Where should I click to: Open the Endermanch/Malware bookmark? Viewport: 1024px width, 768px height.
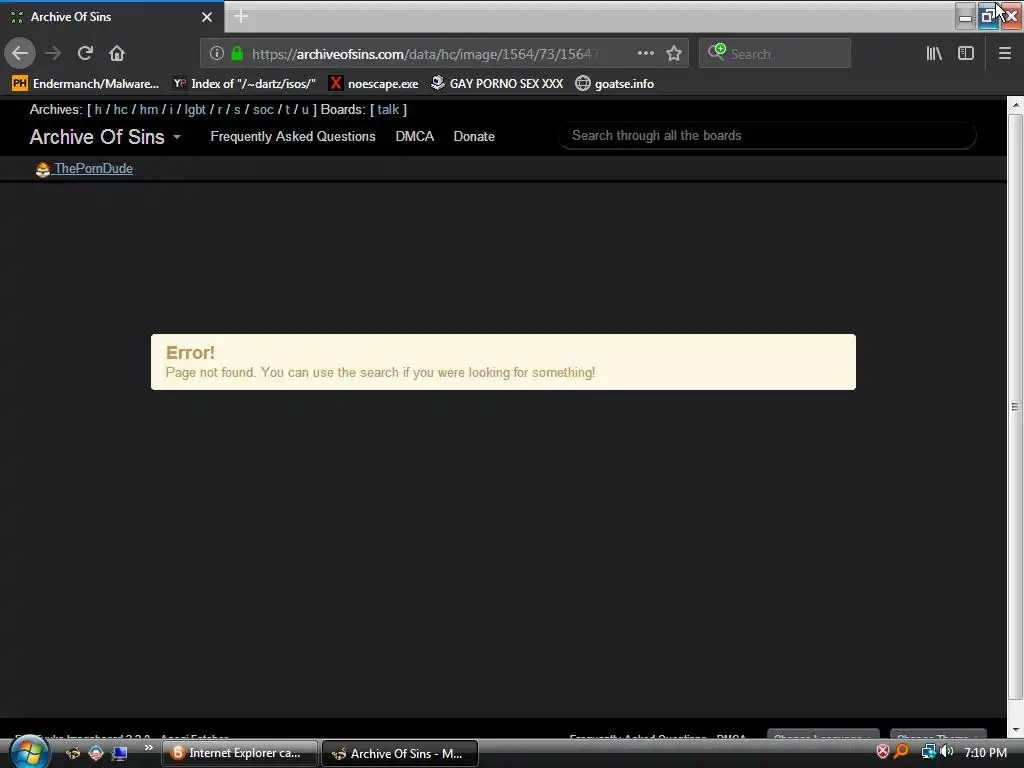pos(86,84)
